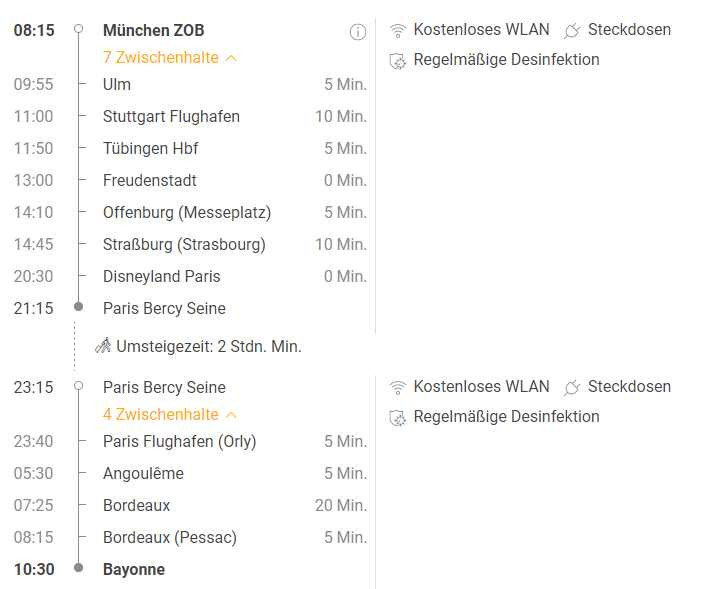Click the disinfection icon in second trip section
Image resolution: width=728 pixels, height=589 pixels.
pyautogui.click(x=397, y=418)
